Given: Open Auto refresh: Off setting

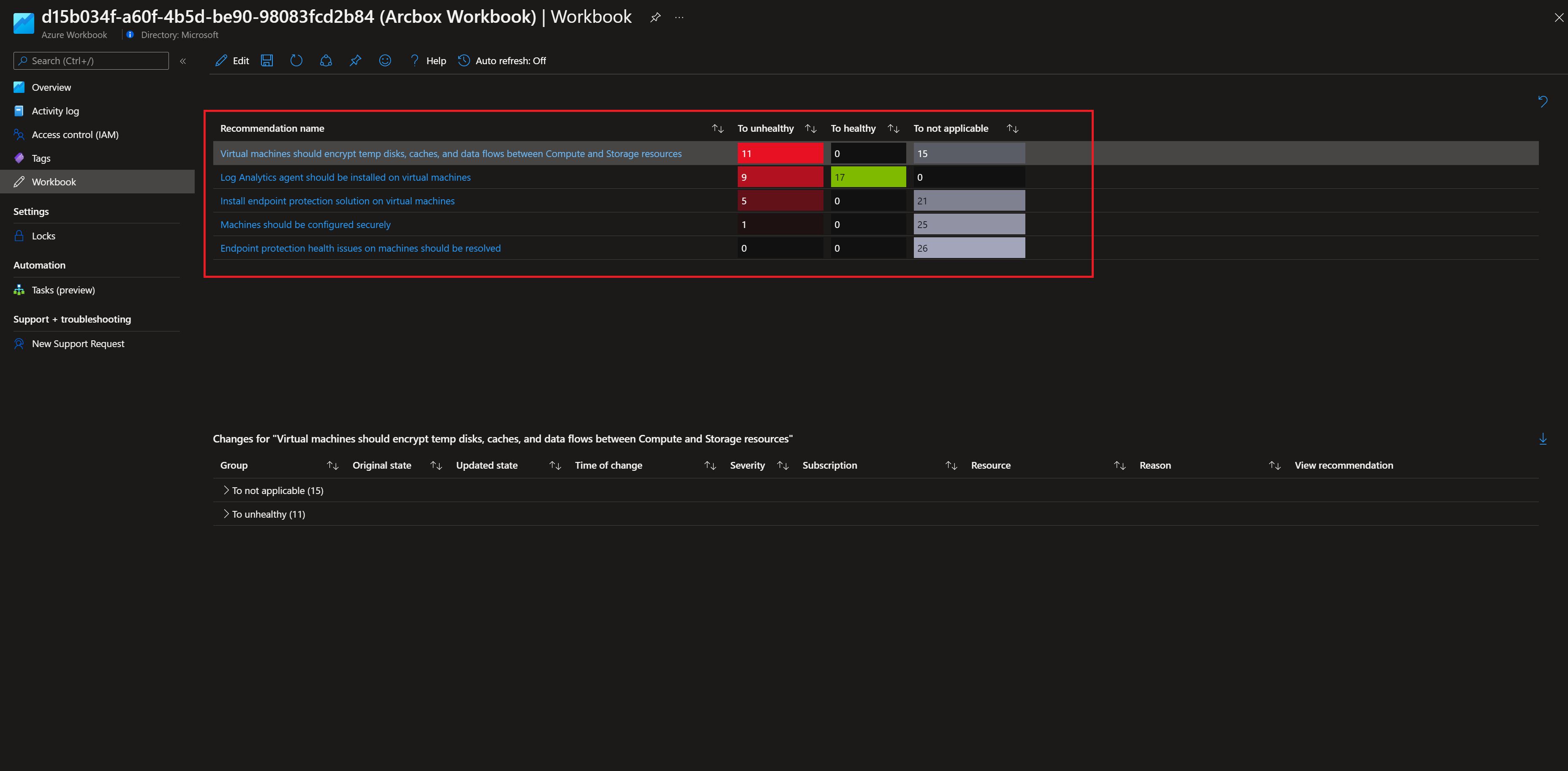Looking at the screenshot, I should point(502,61).
